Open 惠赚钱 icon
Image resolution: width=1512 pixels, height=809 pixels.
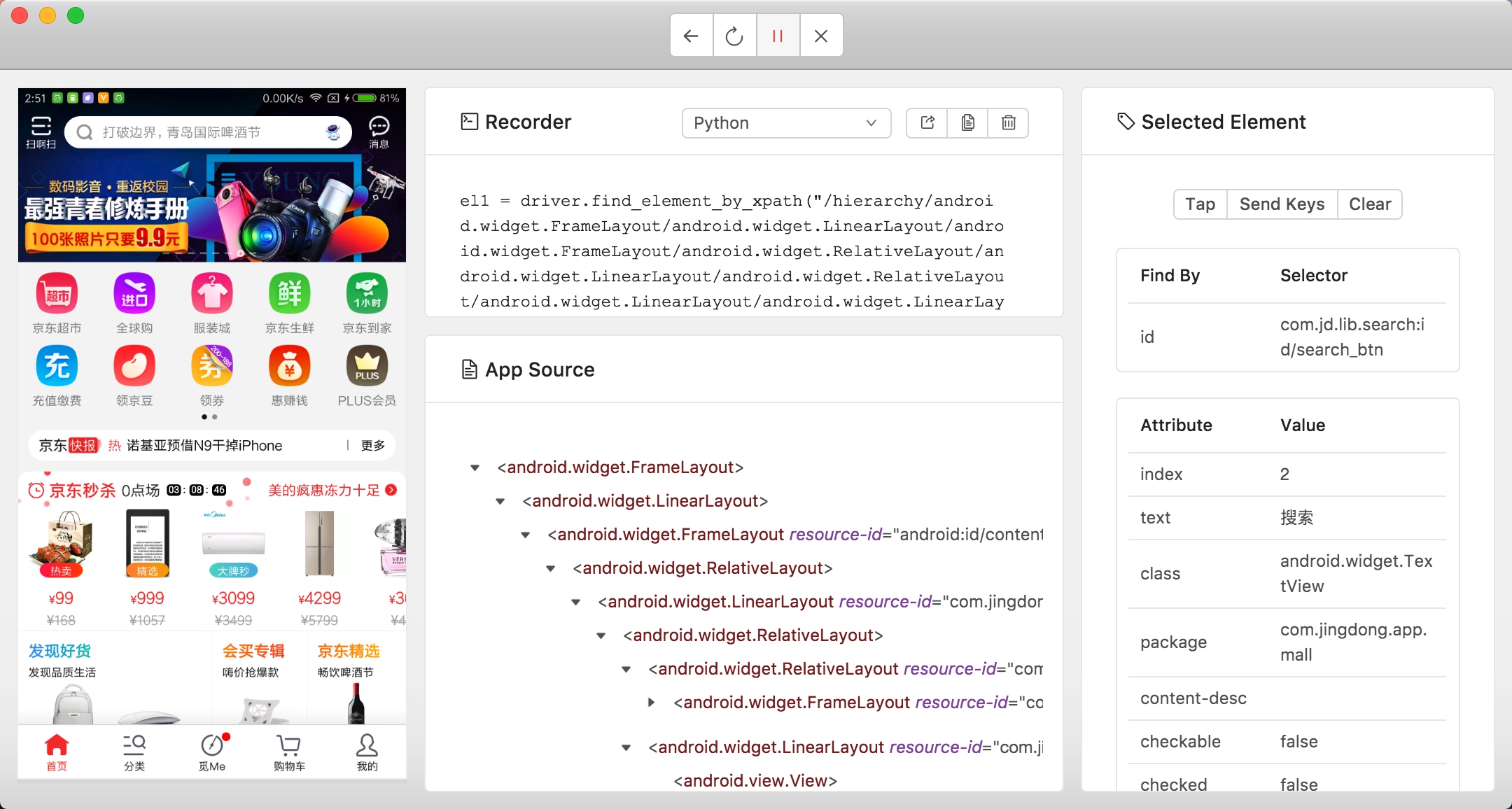(290, 377)
